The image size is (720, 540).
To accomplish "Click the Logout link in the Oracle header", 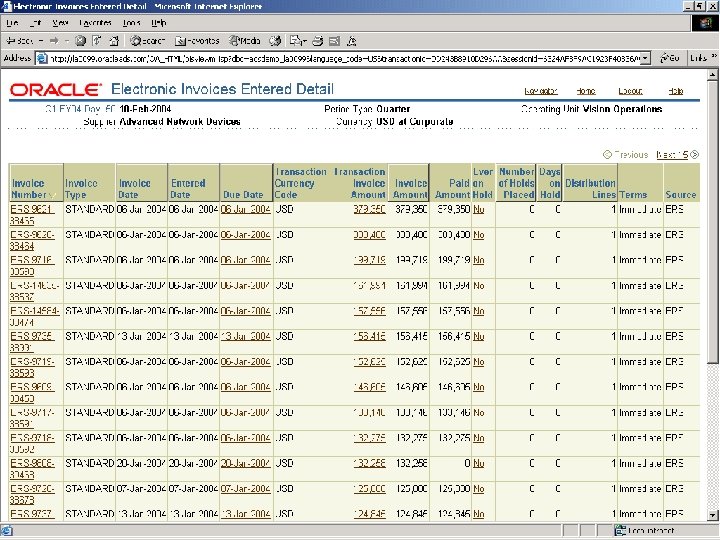I will [x=630, y=91].
